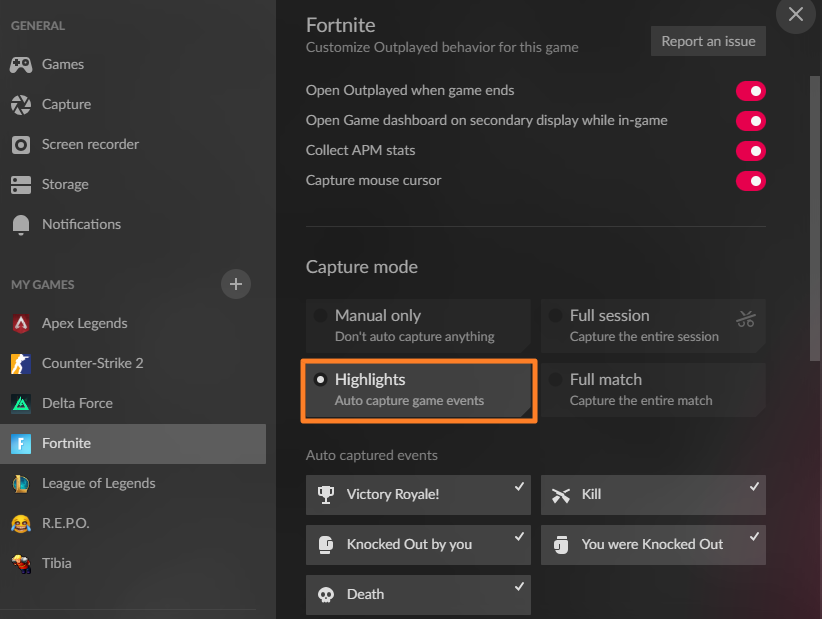Select Manual only capture mode
The height and width of the screenshot is (619, 822).
(x=418, y=325)
